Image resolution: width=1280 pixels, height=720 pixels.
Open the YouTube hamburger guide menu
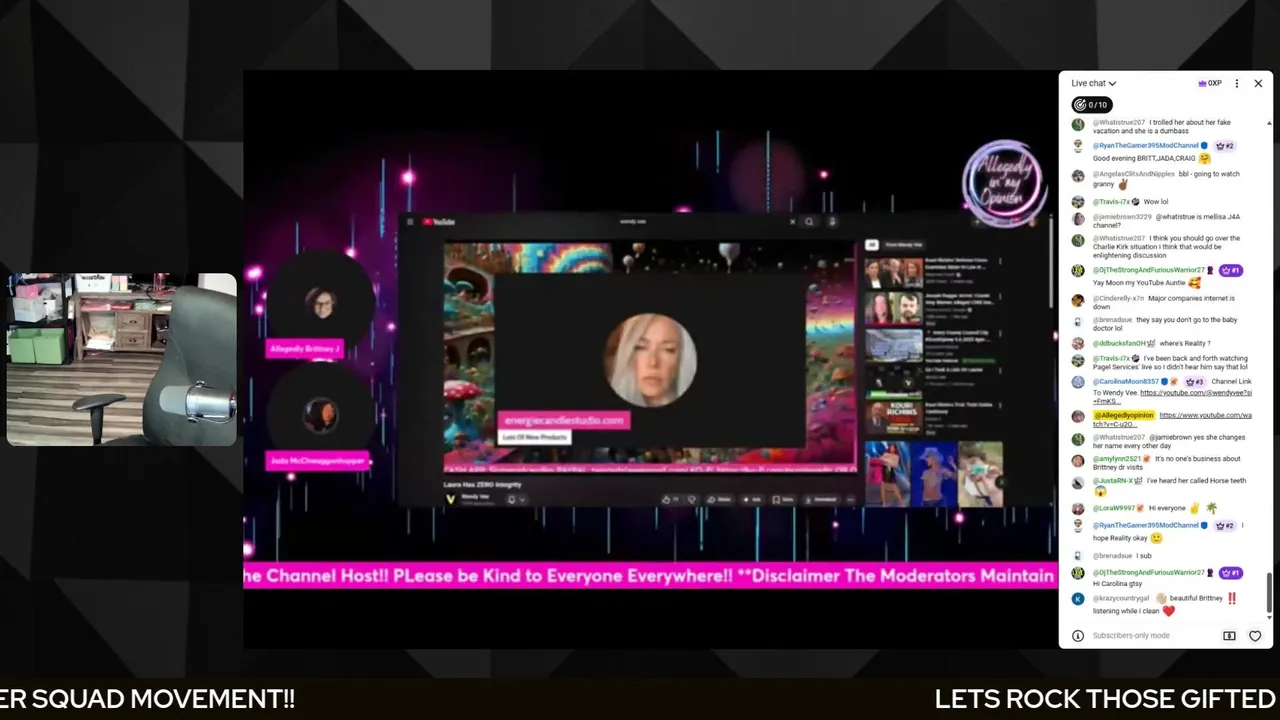(x=410, y=221)
